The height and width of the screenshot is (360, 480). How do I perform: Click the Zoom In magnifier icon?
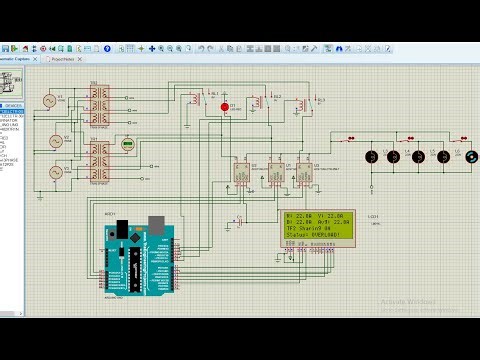[x=161, y=49]
